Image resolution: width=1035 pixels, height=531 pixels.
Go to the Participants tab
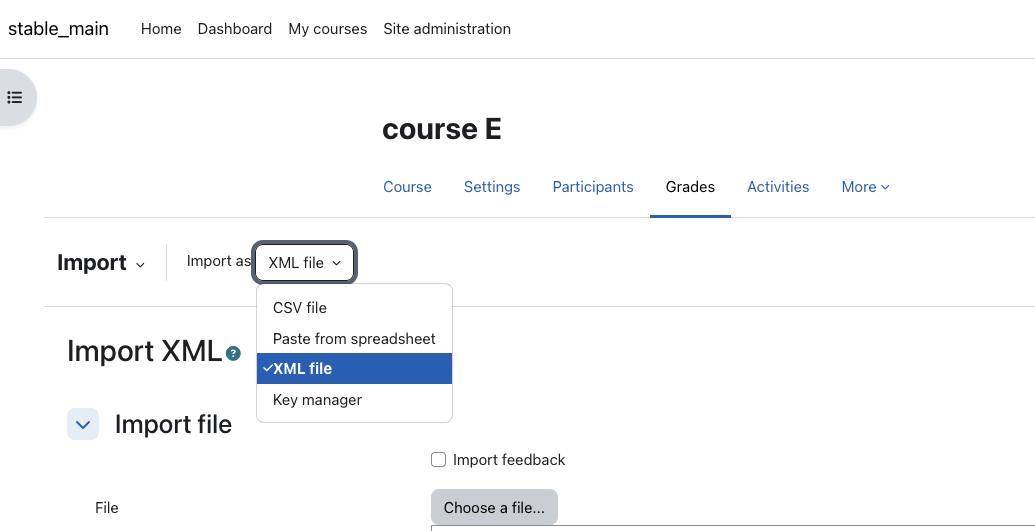pyautogui.click(x=593, y=187)
